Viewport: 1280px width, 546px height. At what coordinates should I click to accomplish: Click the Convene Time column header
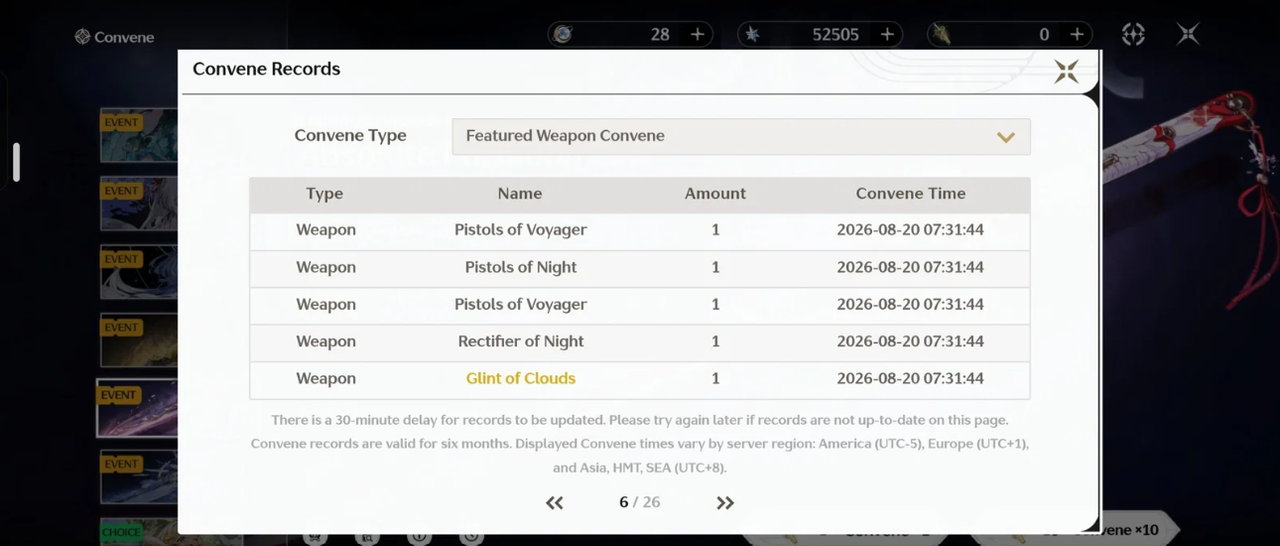click(x=910, y=194)
